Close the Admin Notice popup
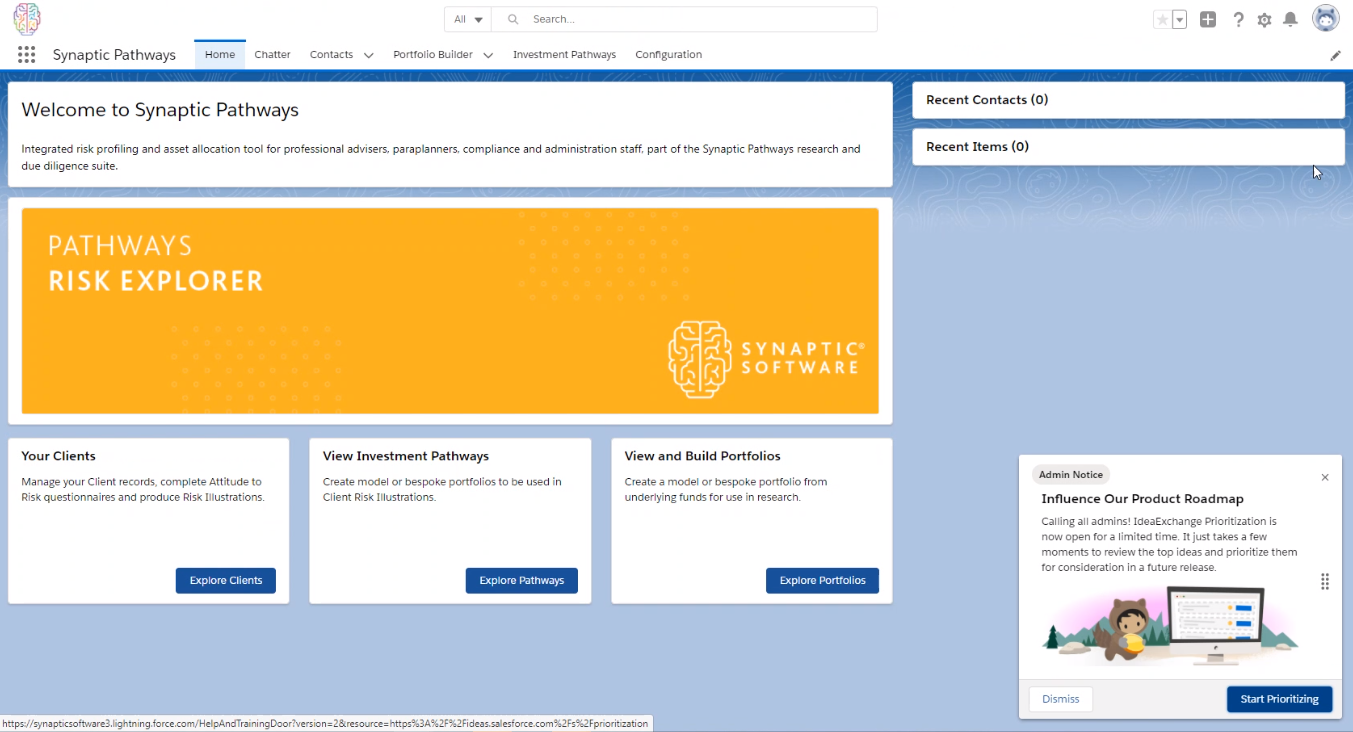 click(1325, 477)
